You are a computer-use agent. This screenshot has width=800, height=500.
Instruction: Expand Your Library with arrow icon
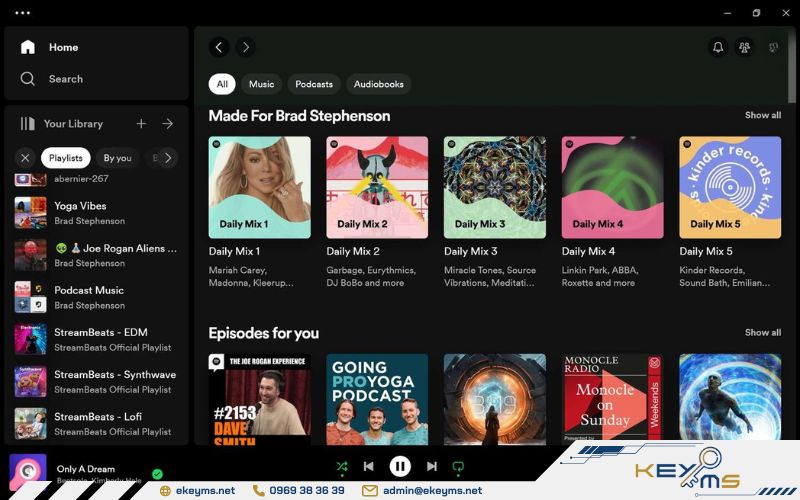[167, 123]
